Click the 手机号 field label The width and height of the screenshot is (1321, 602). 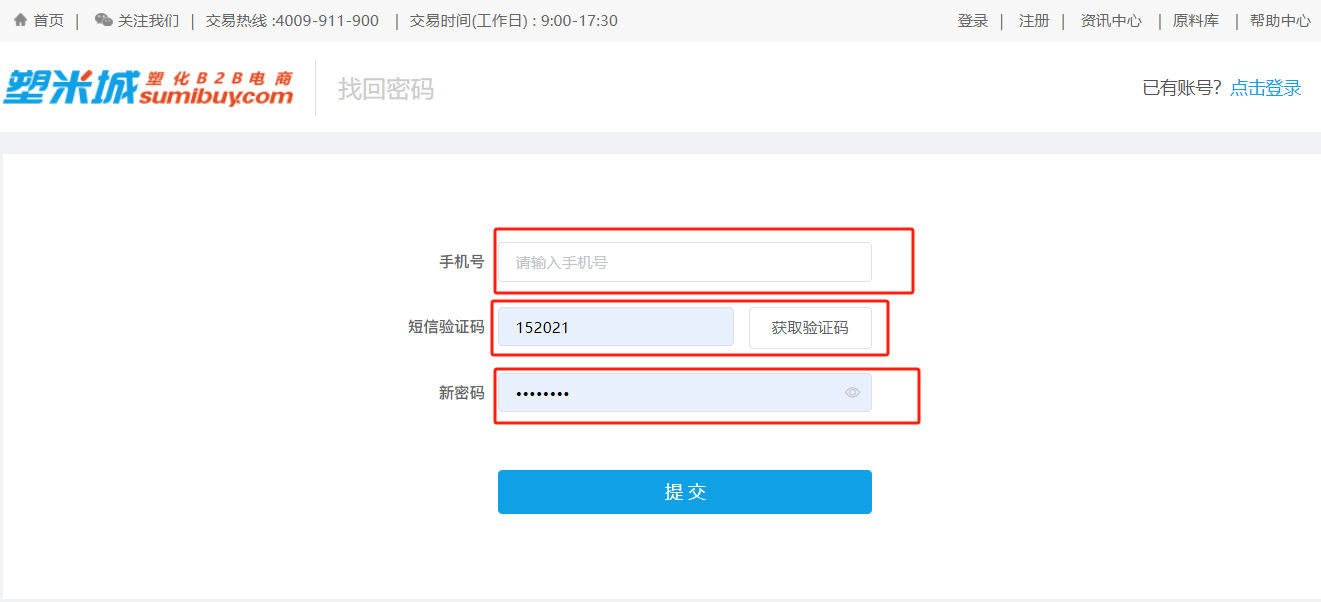tap(462, 262)
